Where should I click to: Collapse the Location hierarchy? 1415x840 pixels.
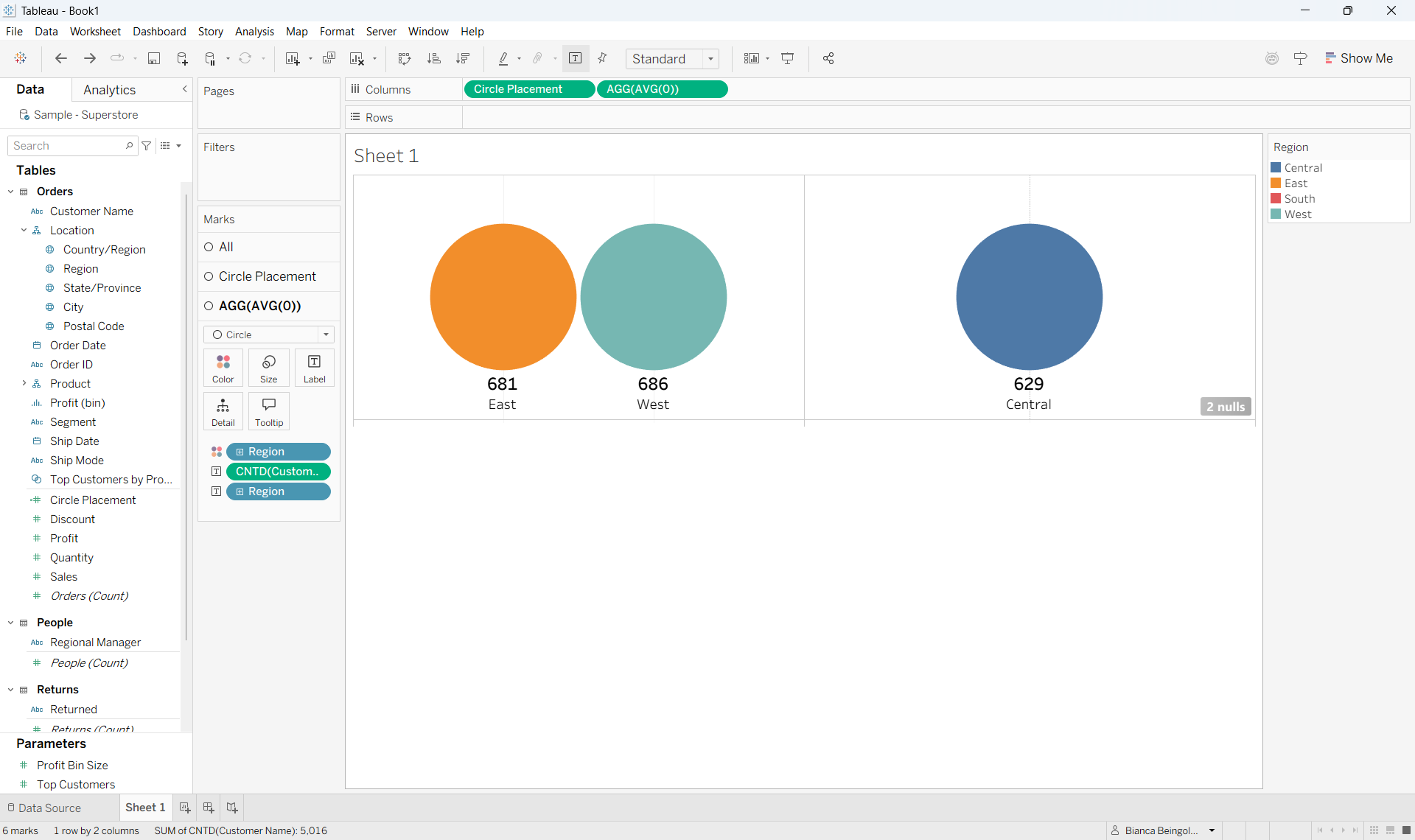click(24, 231)
